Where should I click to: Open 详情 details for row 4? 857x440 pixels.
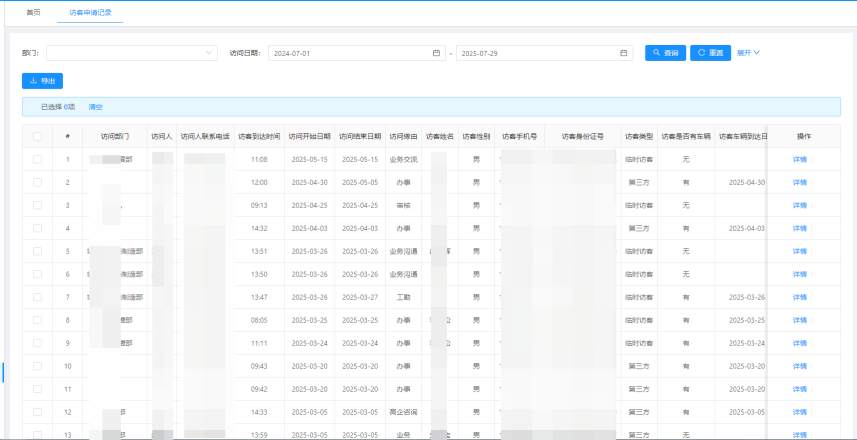tap(800, 228)
